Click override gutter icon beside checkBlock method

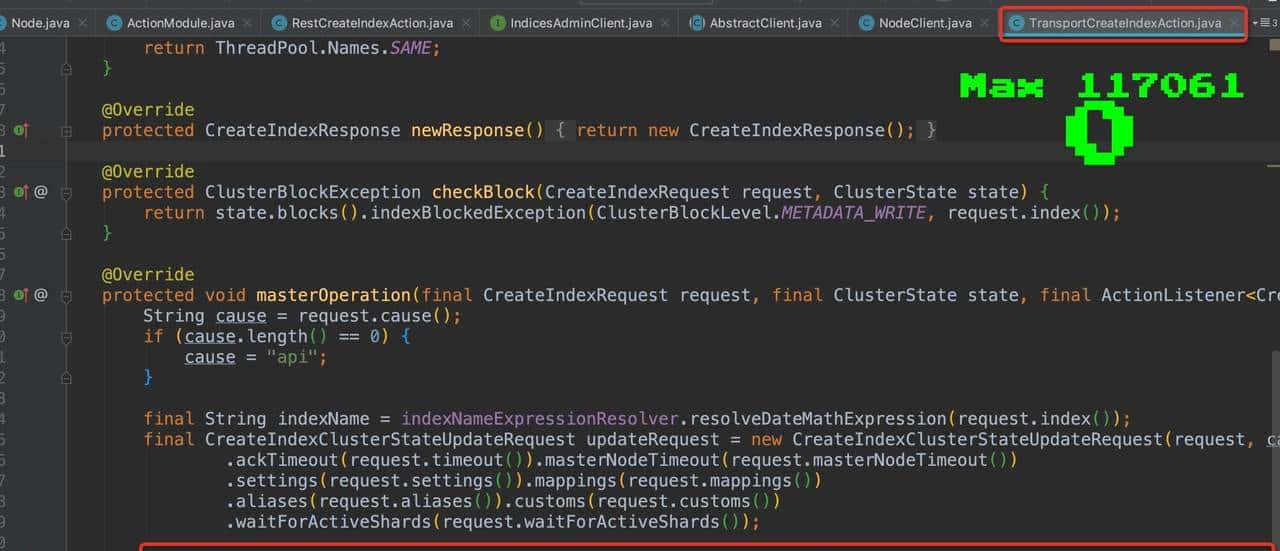click(21, 192)
